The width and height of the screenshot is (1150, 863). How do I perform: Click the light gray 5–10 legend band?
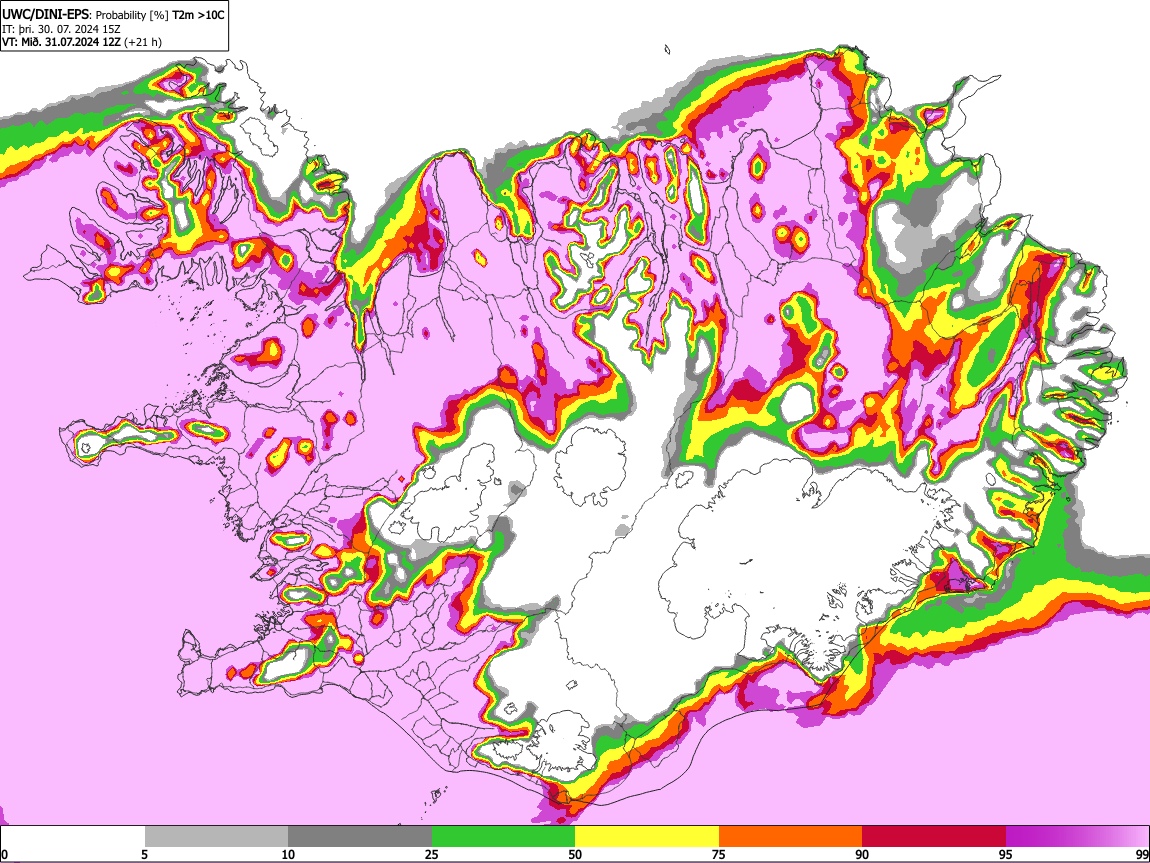click(x=216, y=837)
